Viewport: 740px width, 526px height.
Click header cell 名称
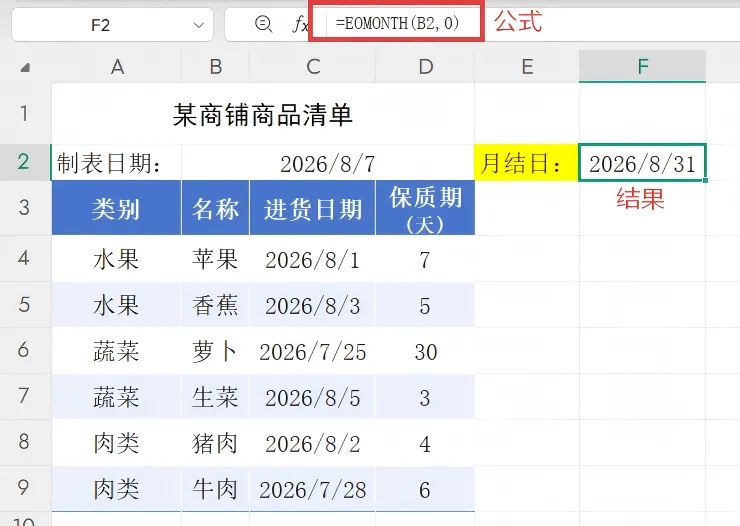coord(216,208)
